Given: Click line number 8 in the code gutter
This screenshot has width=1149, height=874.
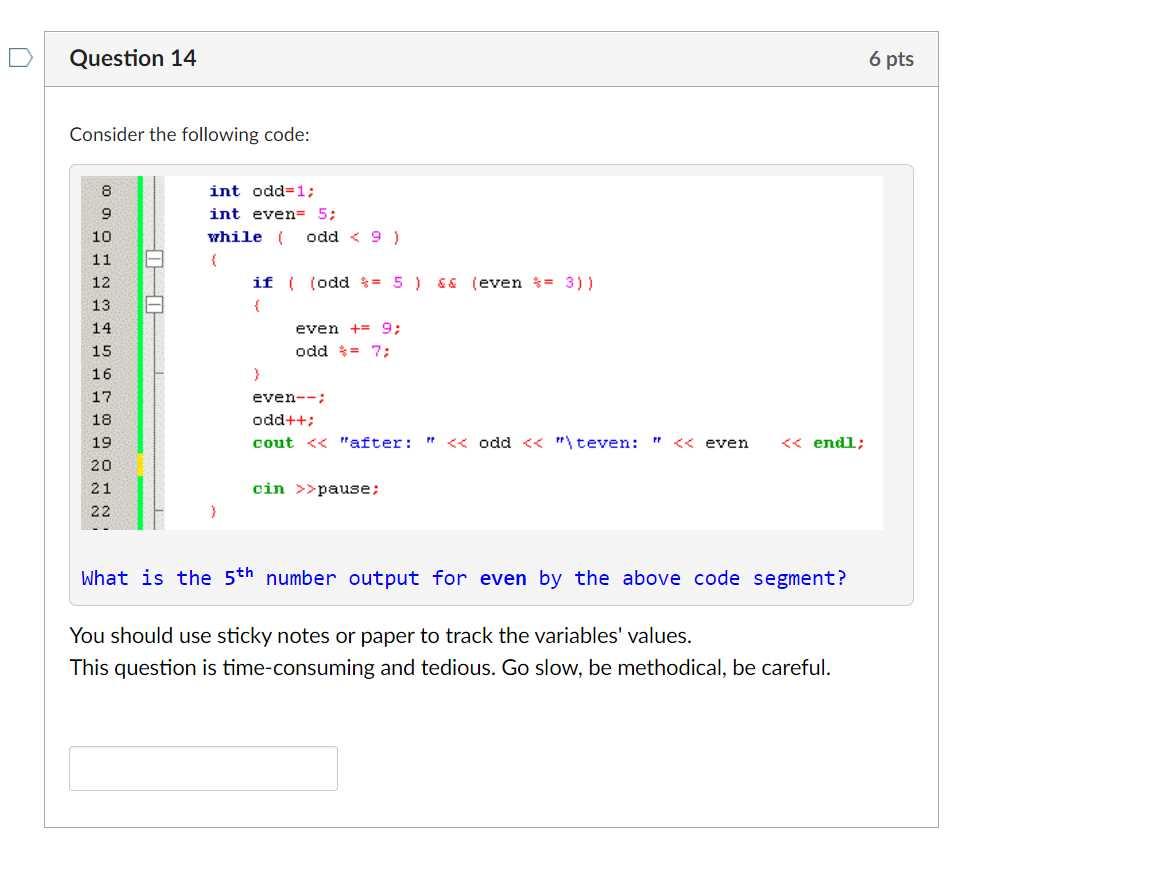Looking at the screenshot, I should (105, 190).
